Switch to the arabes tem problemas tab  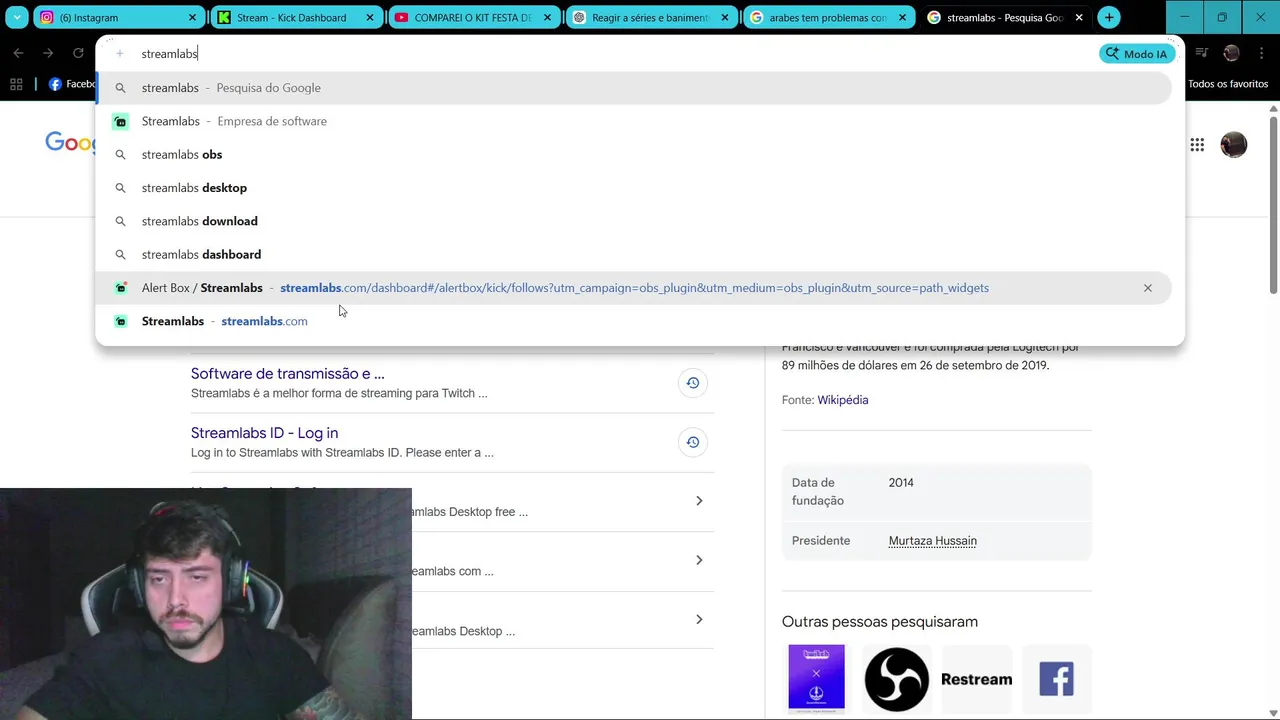(828, 17)
